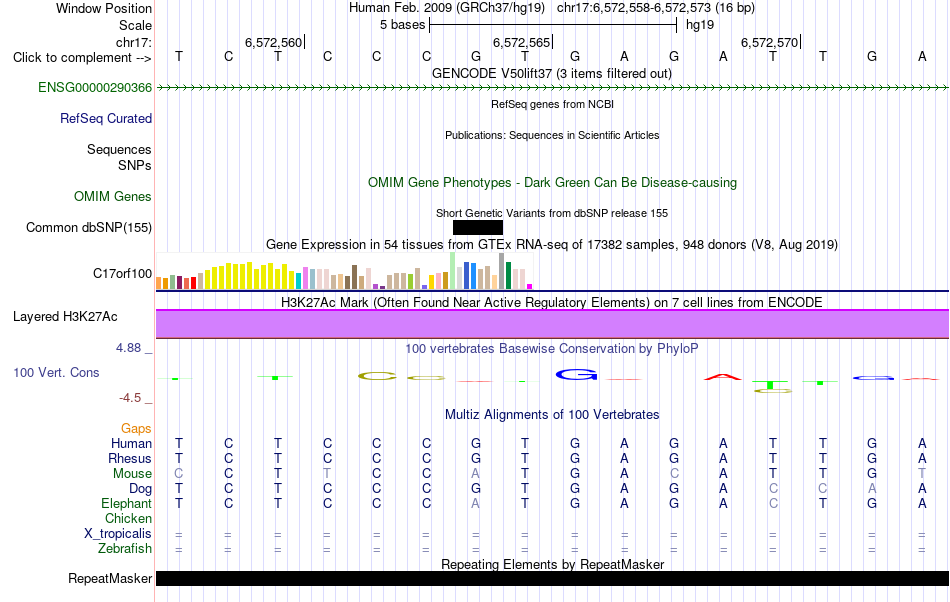Click Publications: Sequences in Scientific Articles title
Viewport: 950px width, 602px height.
point(552,135)
